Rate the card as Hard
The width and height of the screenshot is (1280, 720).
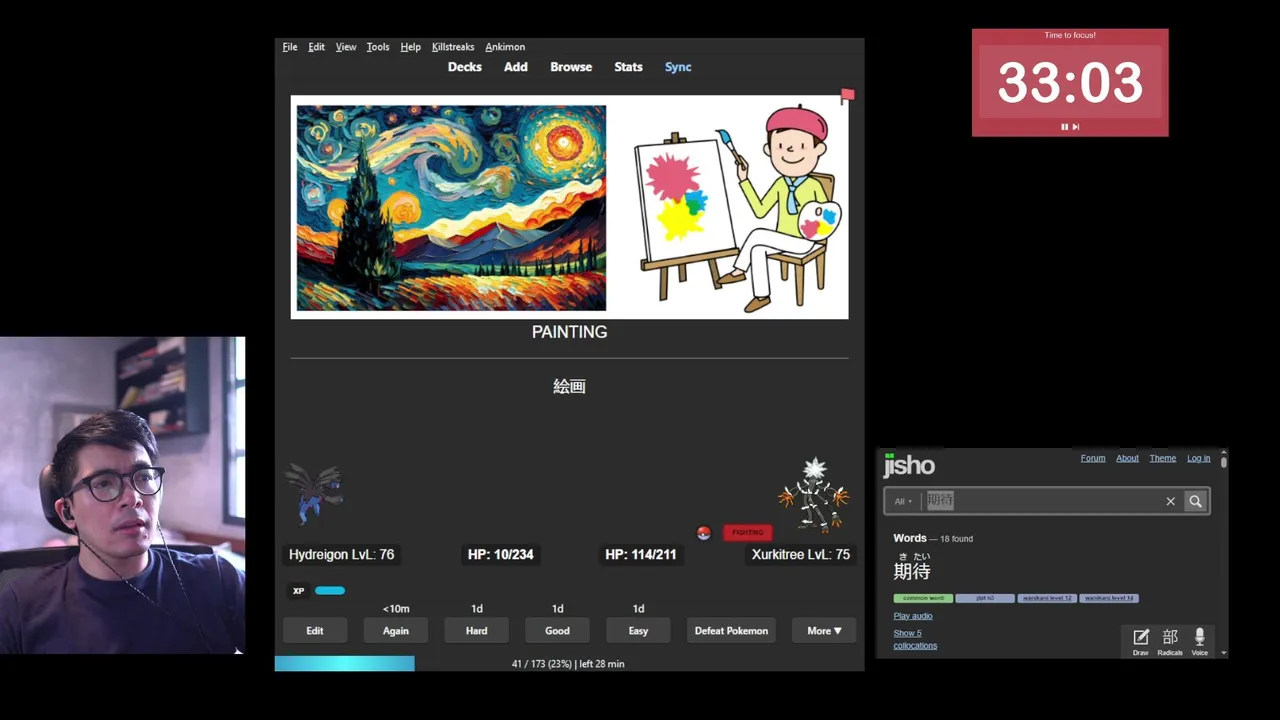point(477,631)
